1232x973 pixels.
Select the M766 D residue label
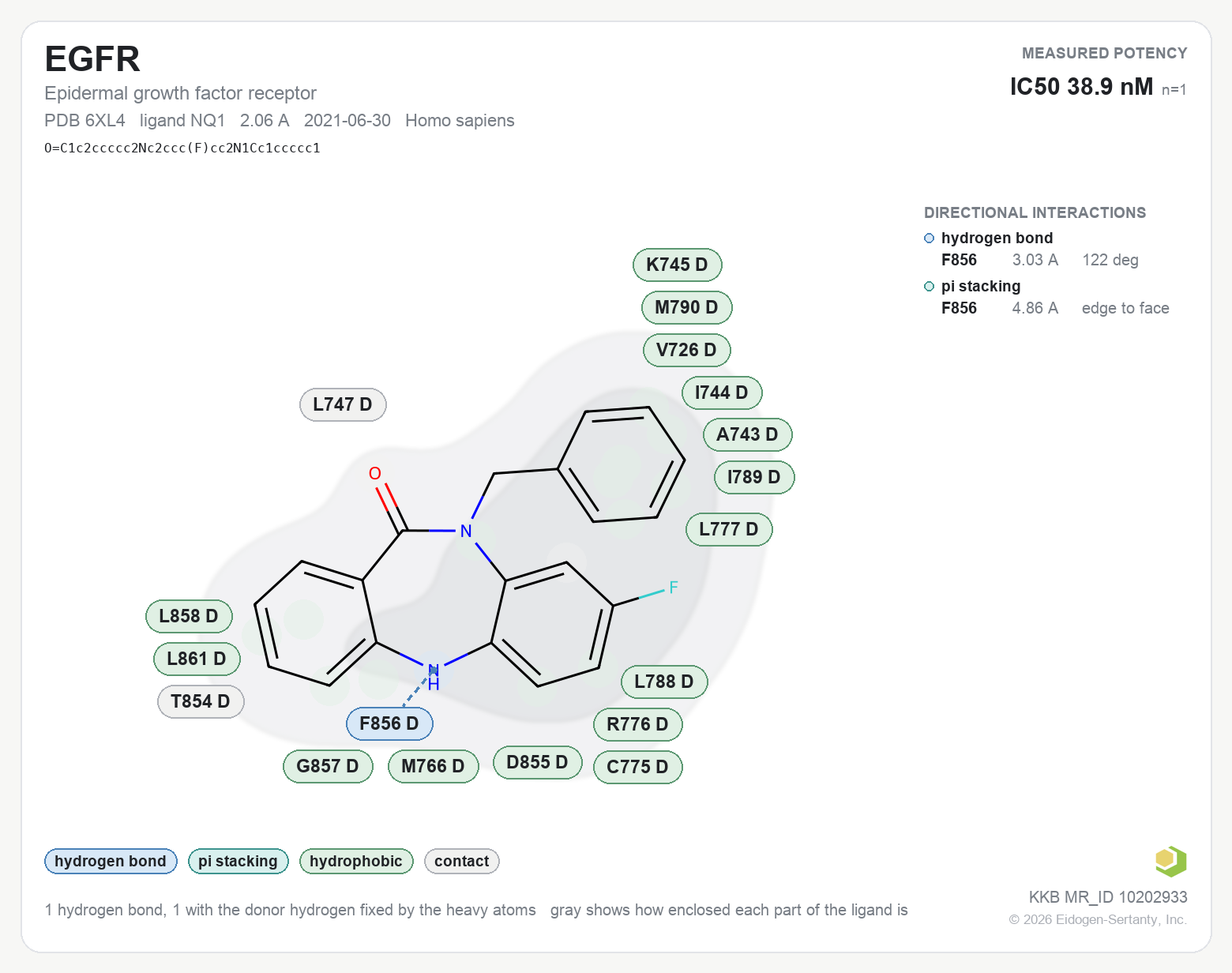pos(433,766)
